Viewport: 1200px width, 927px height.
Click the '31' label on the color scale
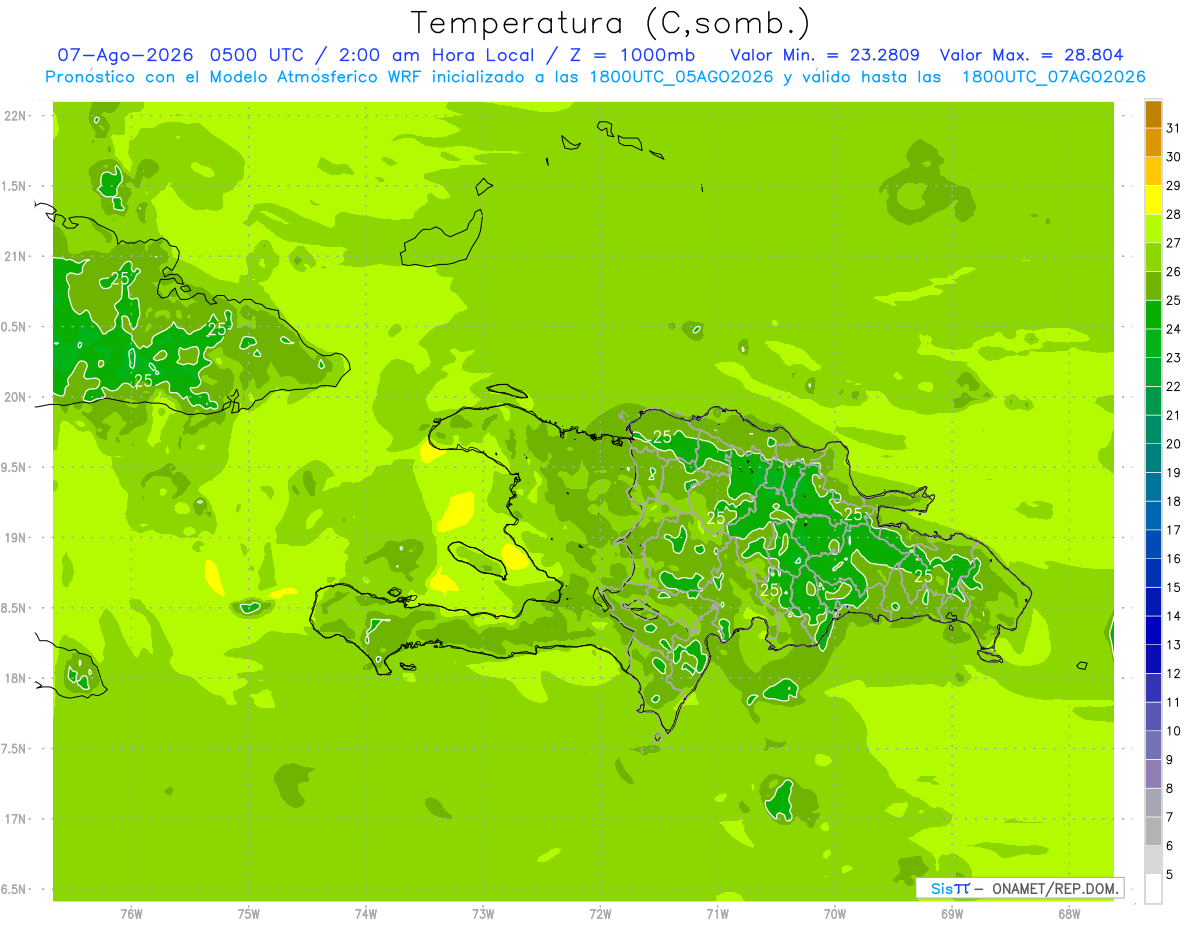(x=1173, y=128)
